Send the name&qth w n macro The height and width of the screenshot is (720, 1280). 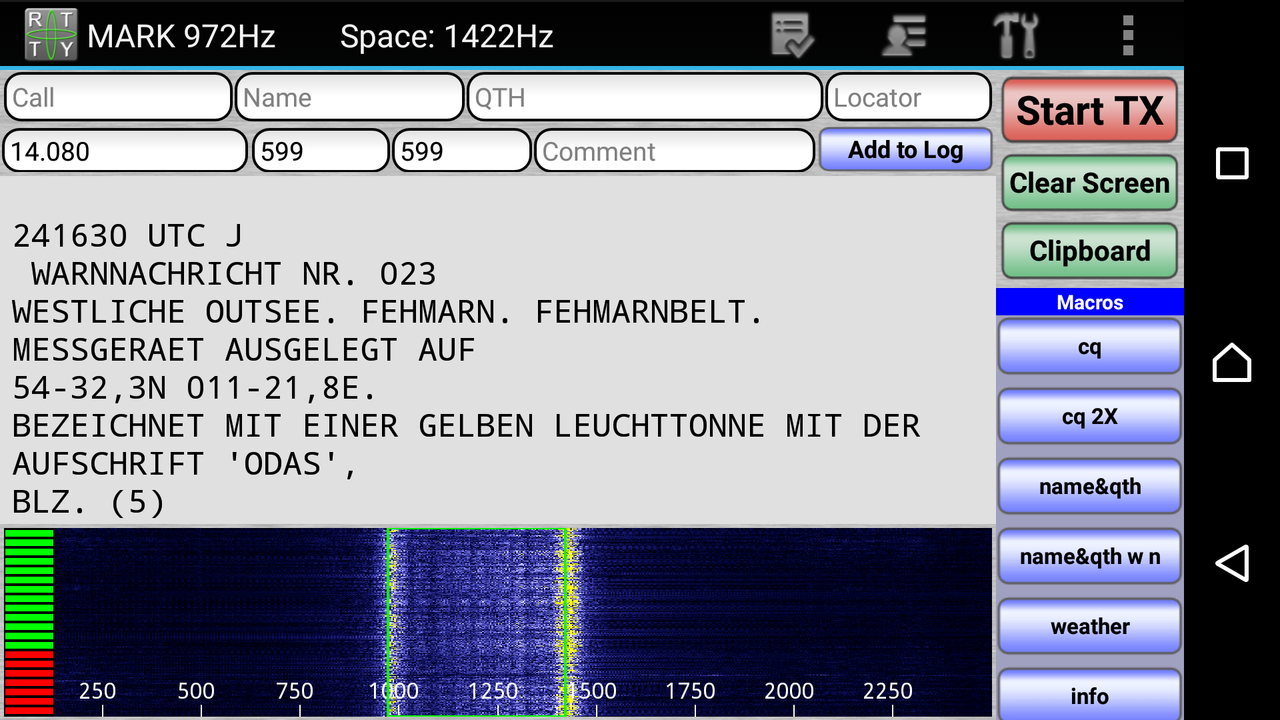(x=1090, y=557)
